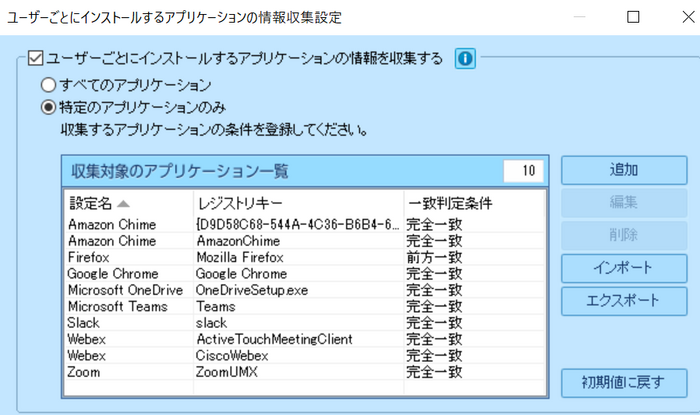
Task: Select the AmazonChime registry key cell
Action: coord(298,241)
